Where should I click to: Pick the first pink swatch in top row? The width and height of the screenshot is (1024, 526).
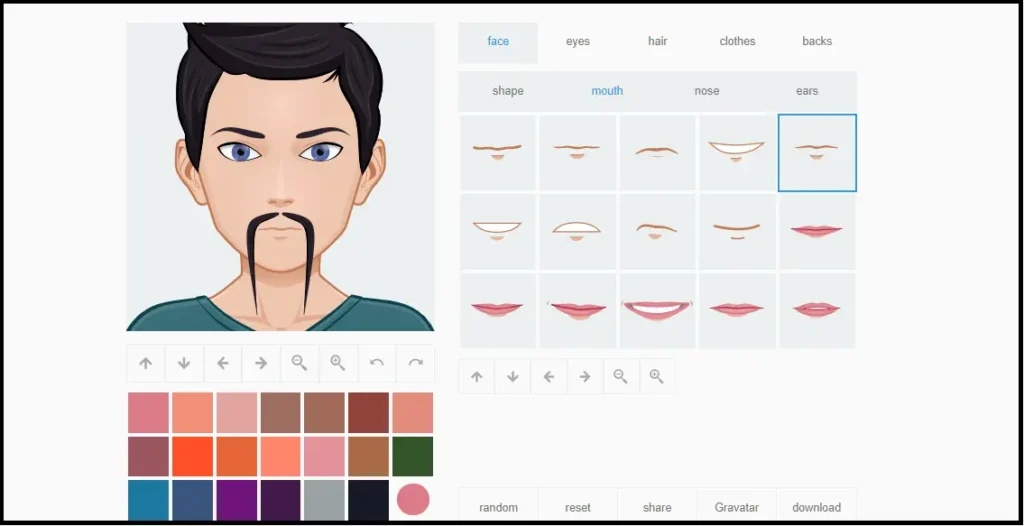(x=148, y=412)
